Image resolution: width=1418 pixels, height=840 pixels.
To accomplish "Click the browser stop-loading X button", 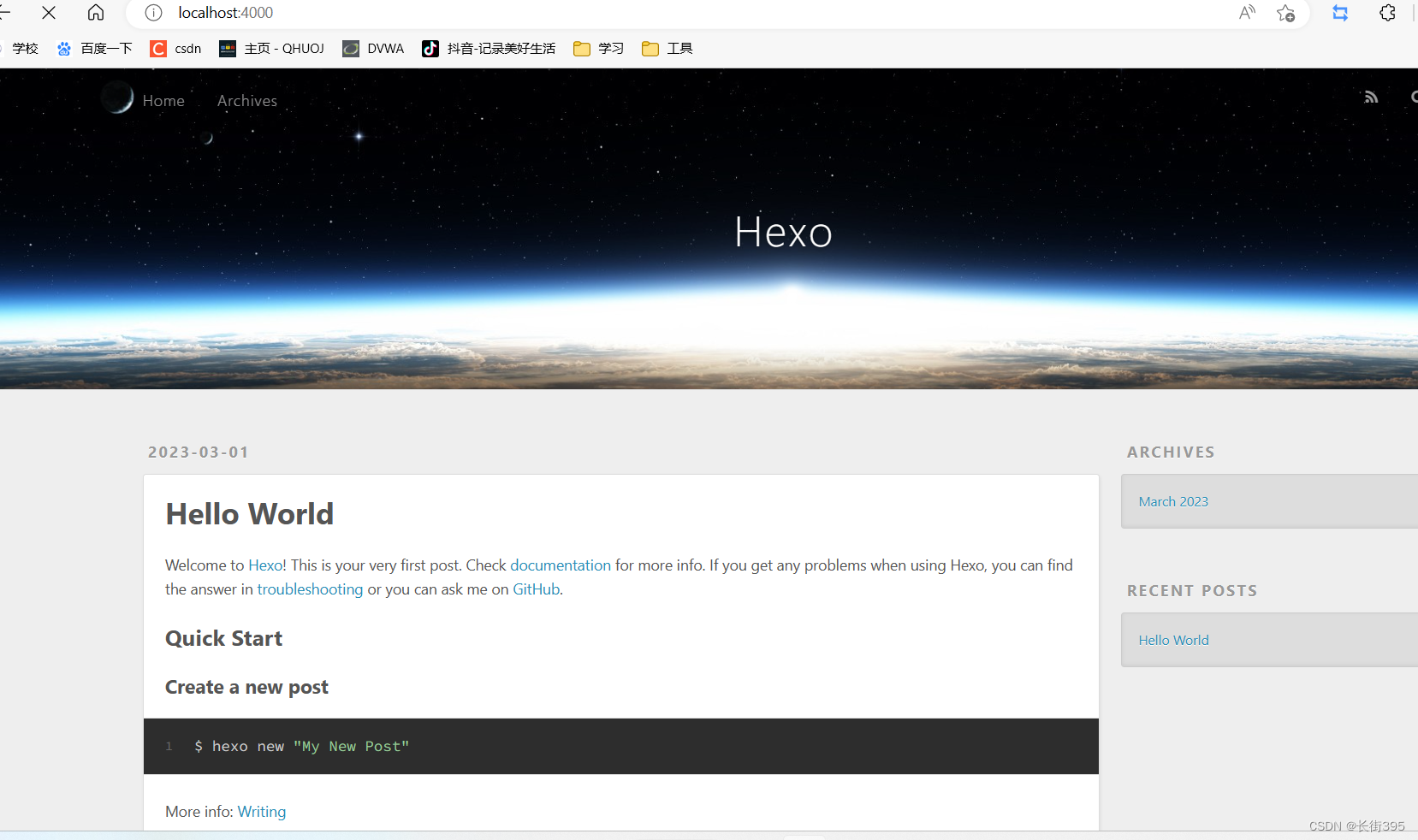I will [x=49, y=13].
